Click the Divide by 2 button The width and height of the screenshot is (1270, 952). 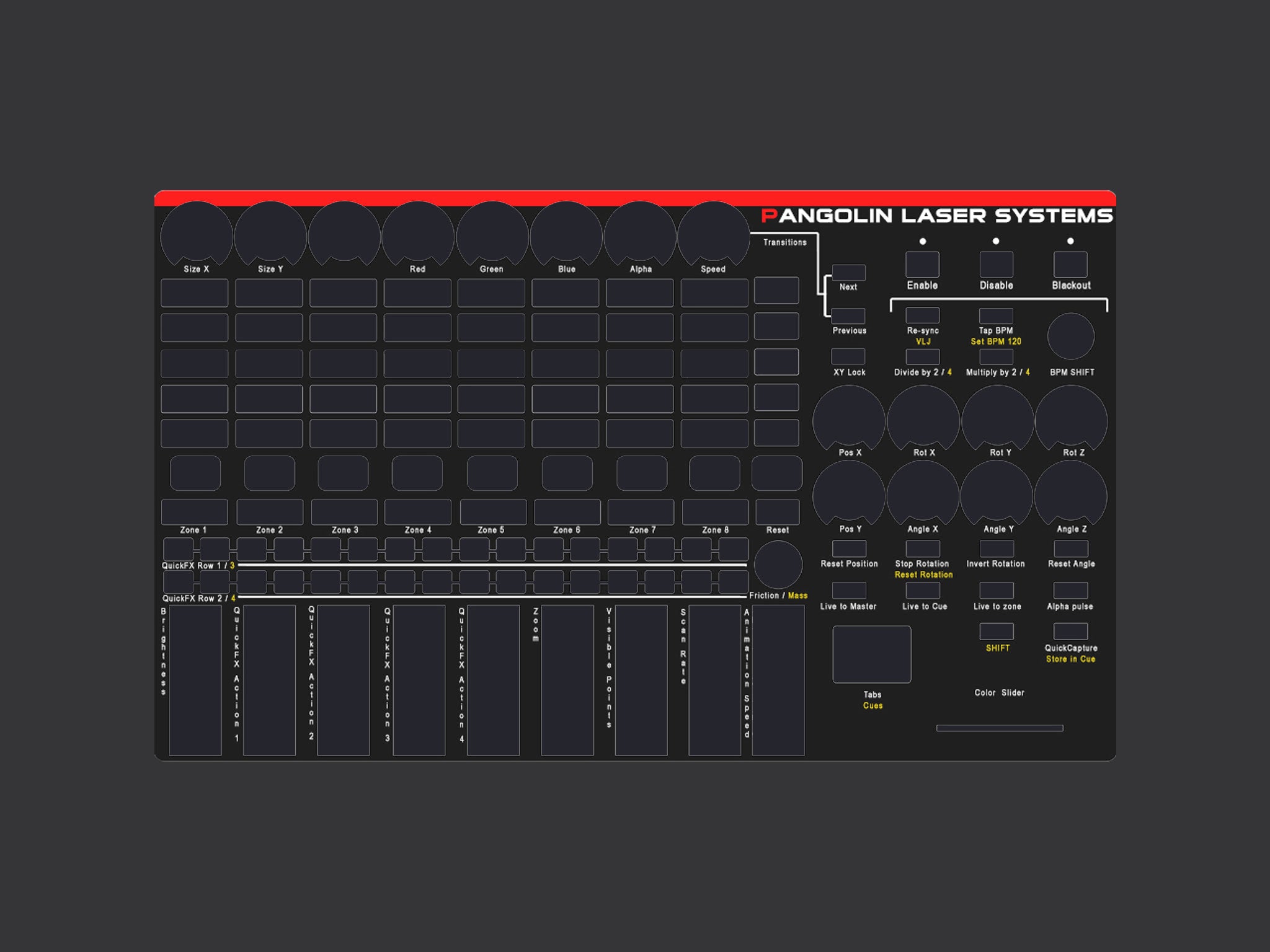pos(922,357)
